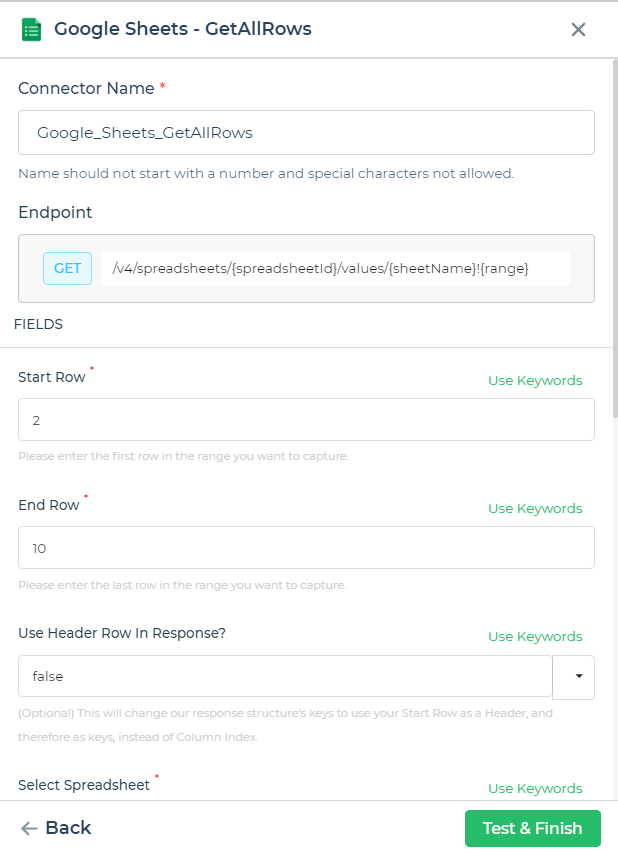Click the X to close the connector dialog
Viewport: 618px width, 852px height.
pos(578,30)
